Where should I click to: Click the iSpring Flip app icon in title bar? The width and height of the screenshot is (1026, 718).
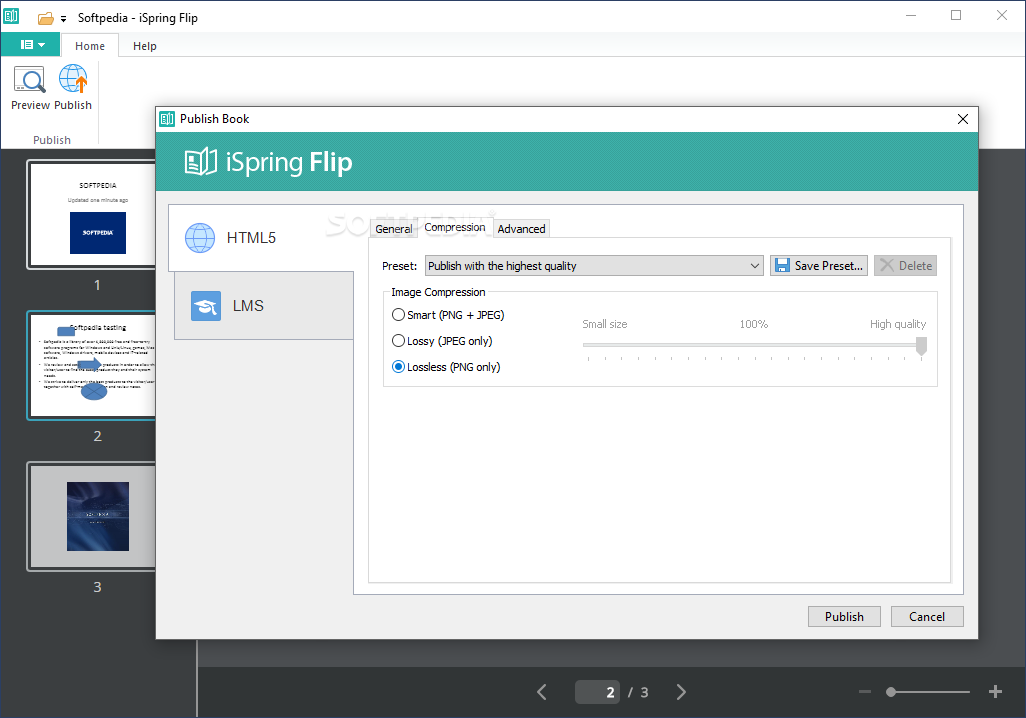click(11, 16)
